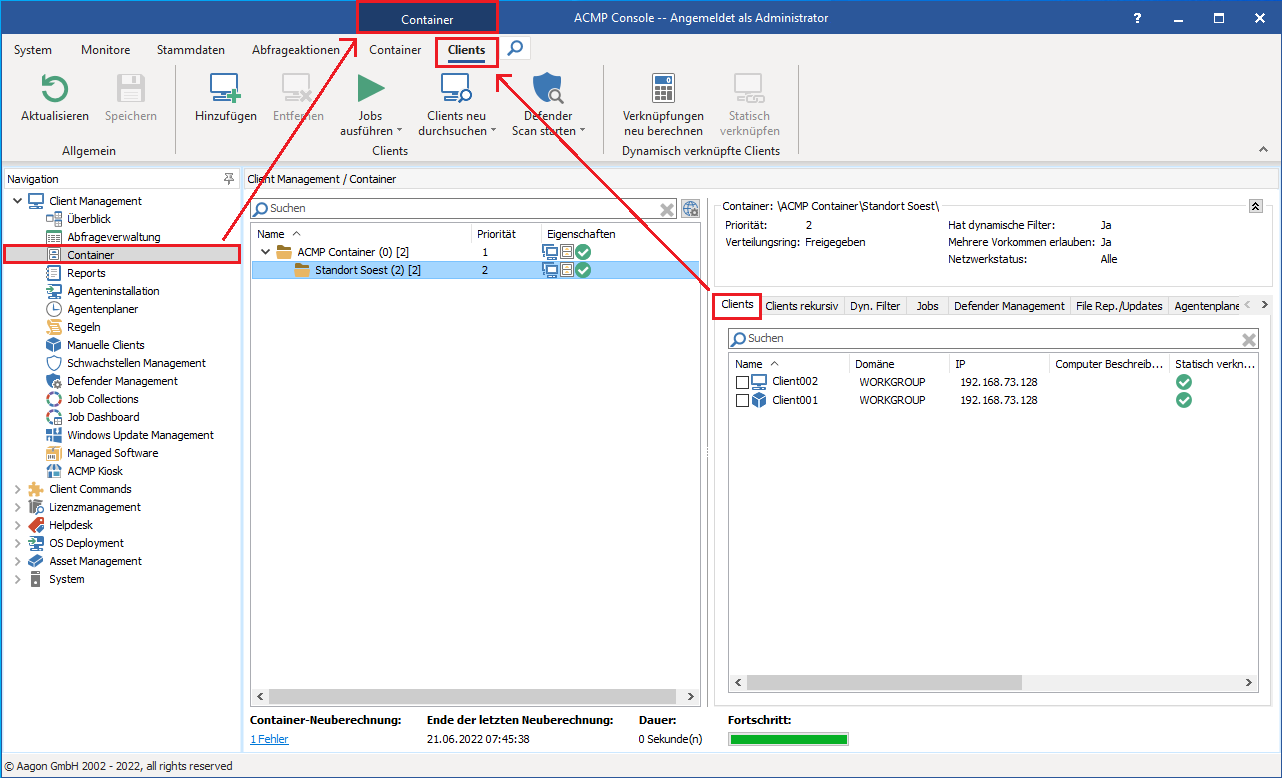Expand the OS Deployment node
1282x778 pixels.
point(17,543)
